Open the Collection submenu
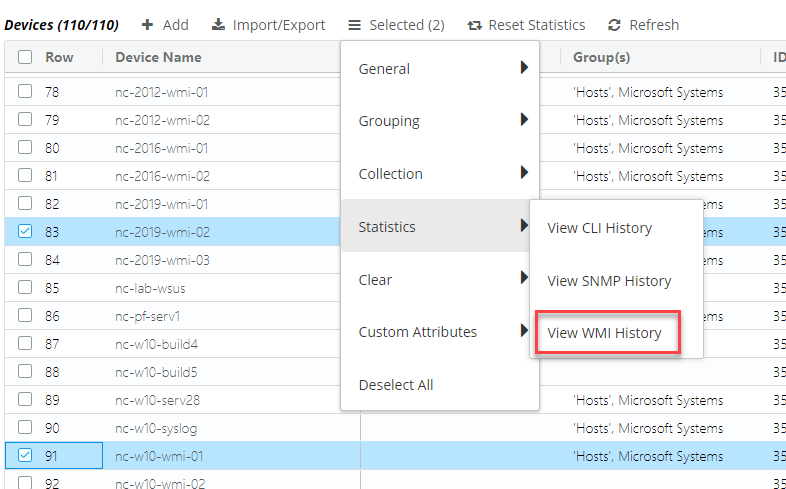786x489 pixels. click(440, 174)
